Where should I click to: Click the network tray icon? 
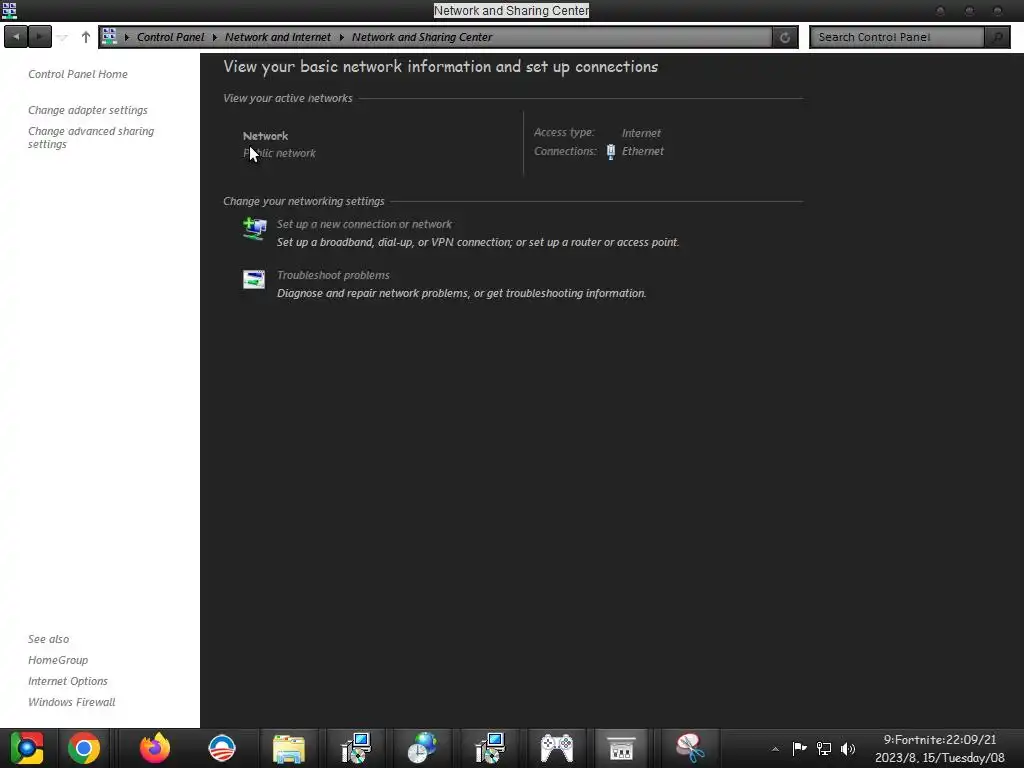(824, 749)
